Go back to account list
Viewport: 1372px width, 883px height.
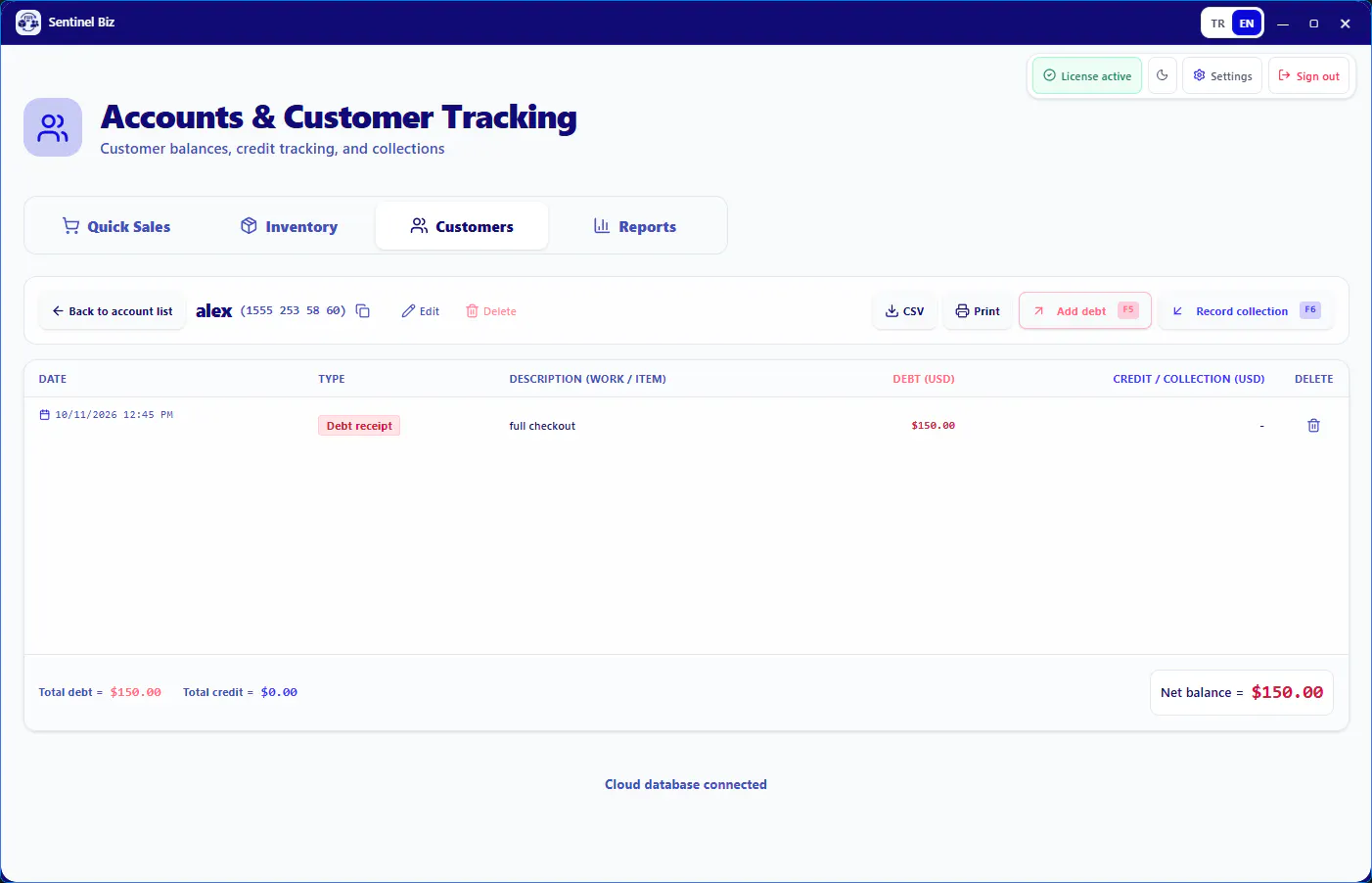(112, 311)
